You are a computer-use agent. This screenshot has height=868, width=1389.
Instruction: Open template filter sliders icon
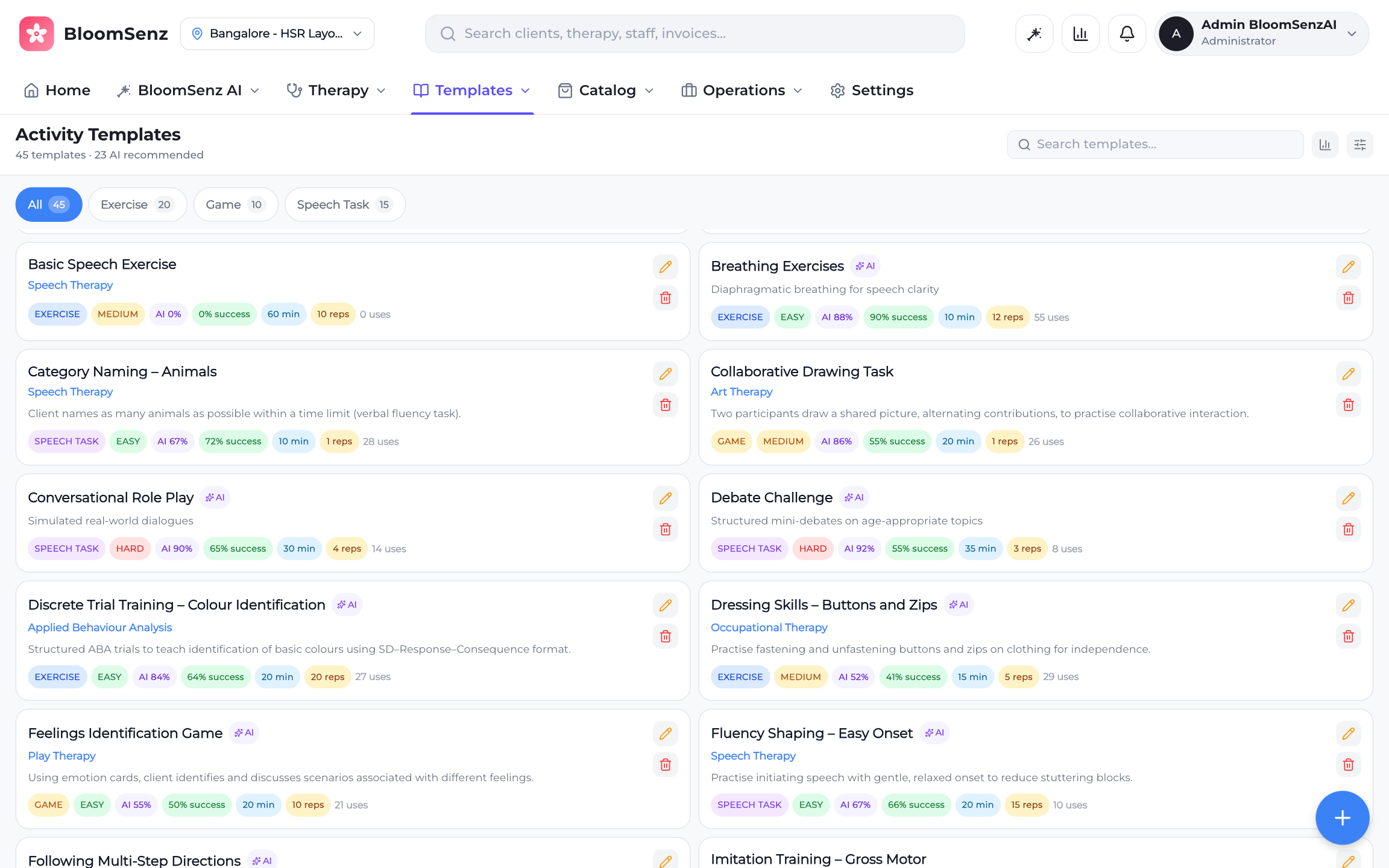coord(1360,145)
